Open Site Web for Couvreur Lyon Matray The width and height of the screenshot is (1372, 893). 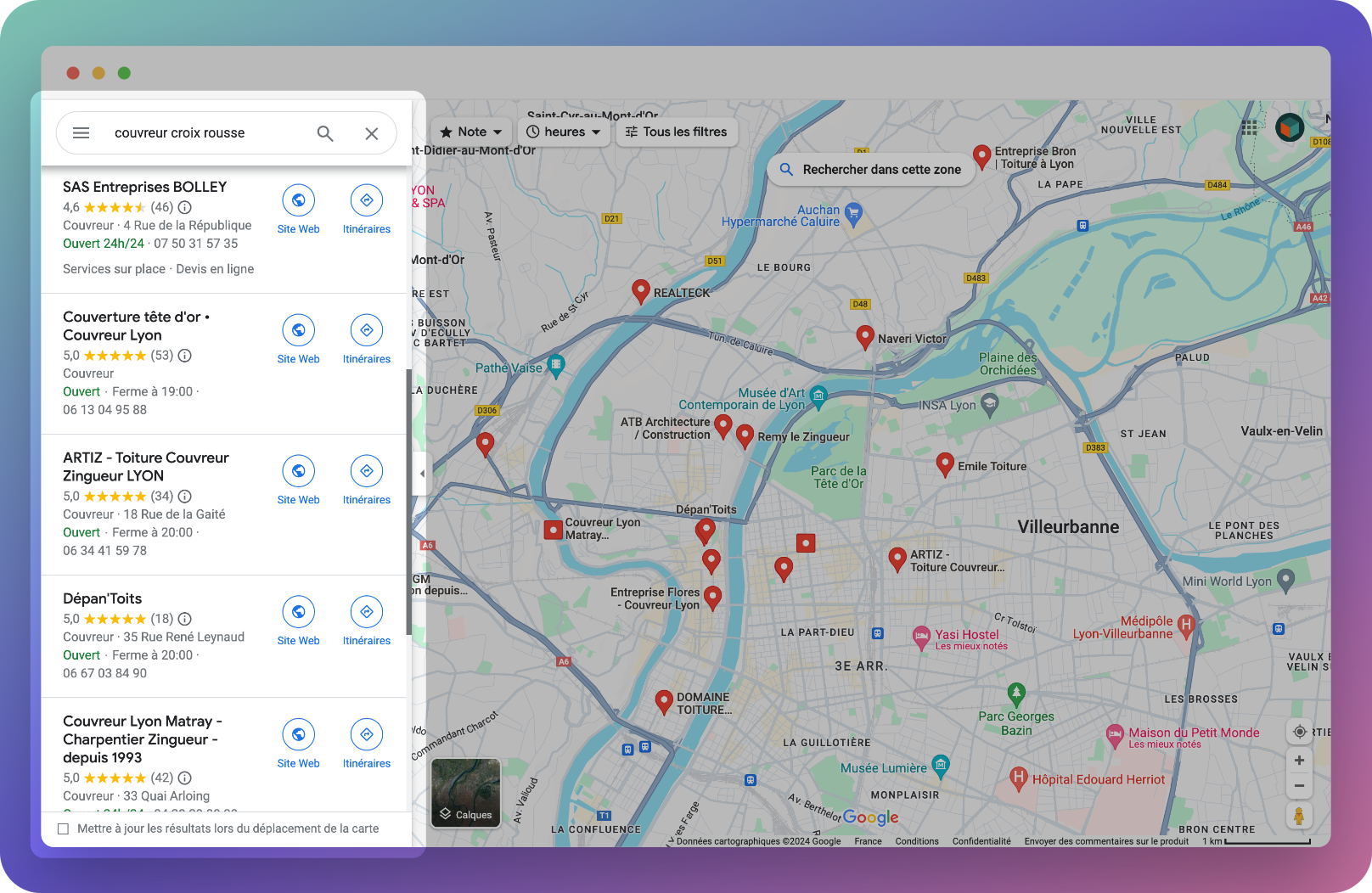coord(299,744)
